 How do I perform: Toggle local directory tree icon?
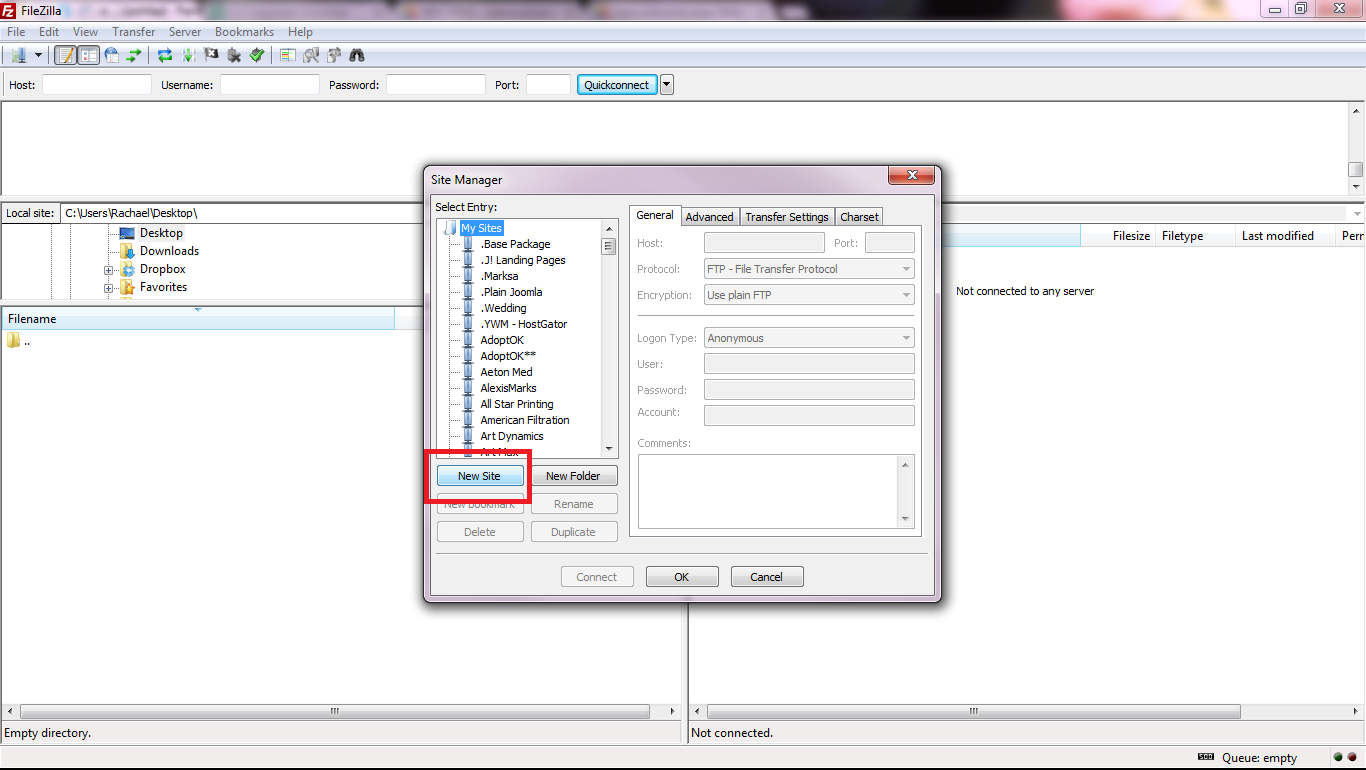tap(88, 55)
